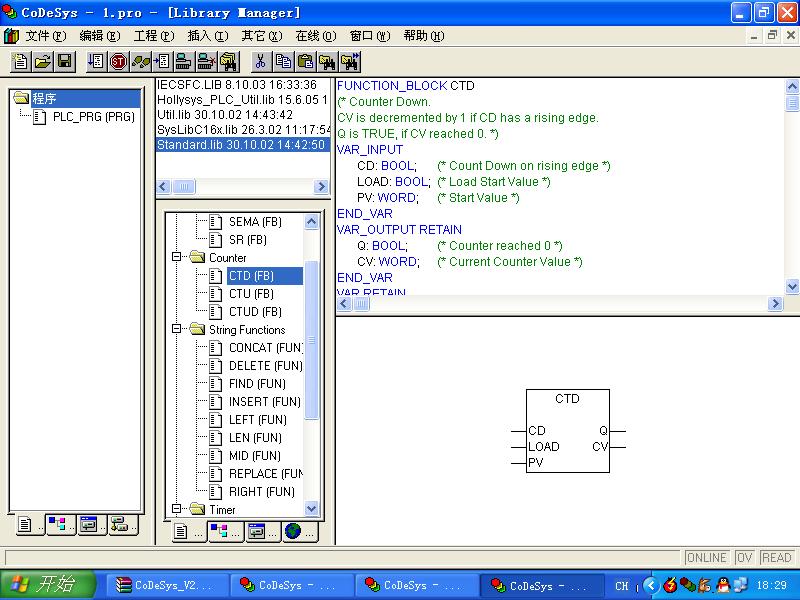
Task: Open the 其它(X) menu
Action: 262,36
